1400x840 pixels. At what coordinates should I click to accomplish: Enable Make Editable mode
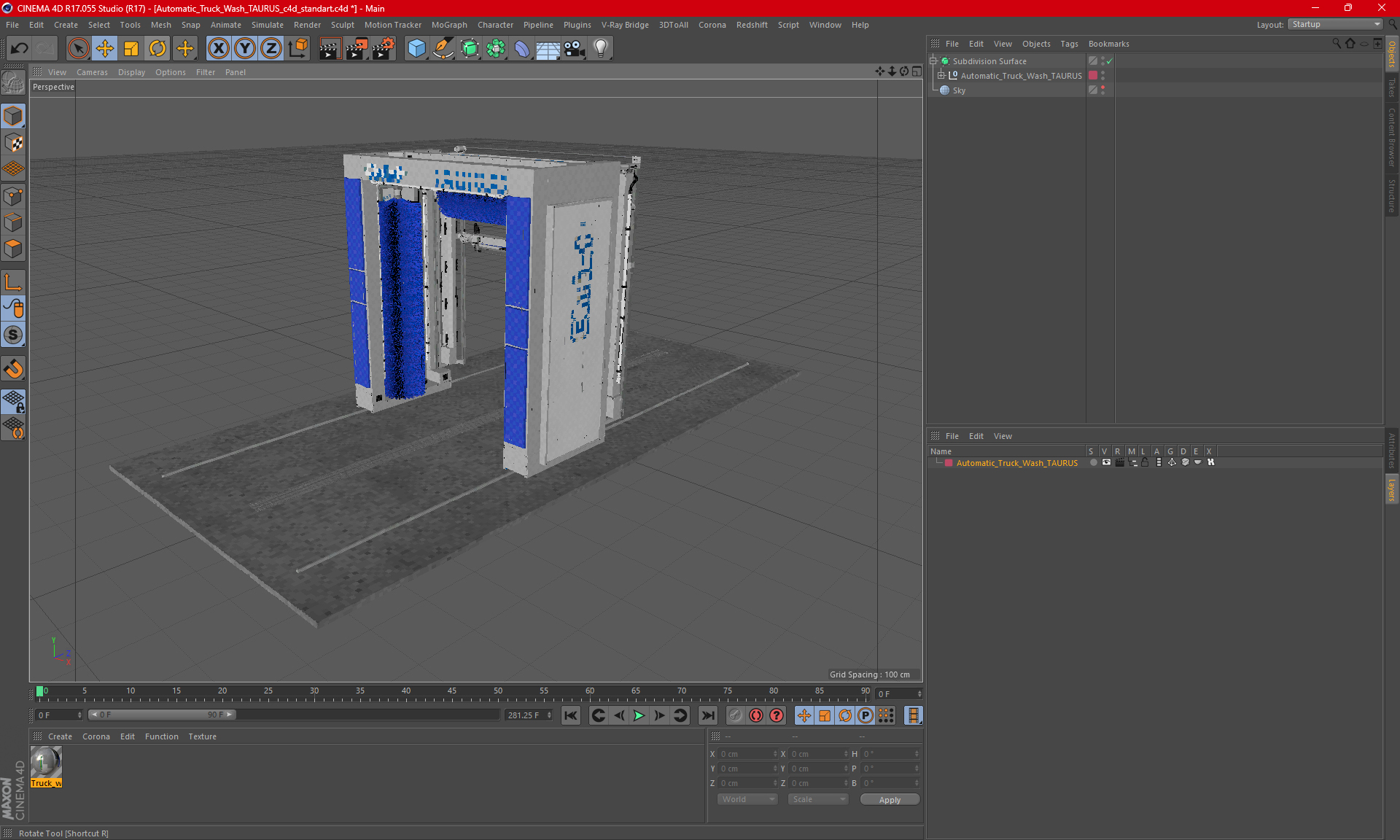(x=13, y=83)
